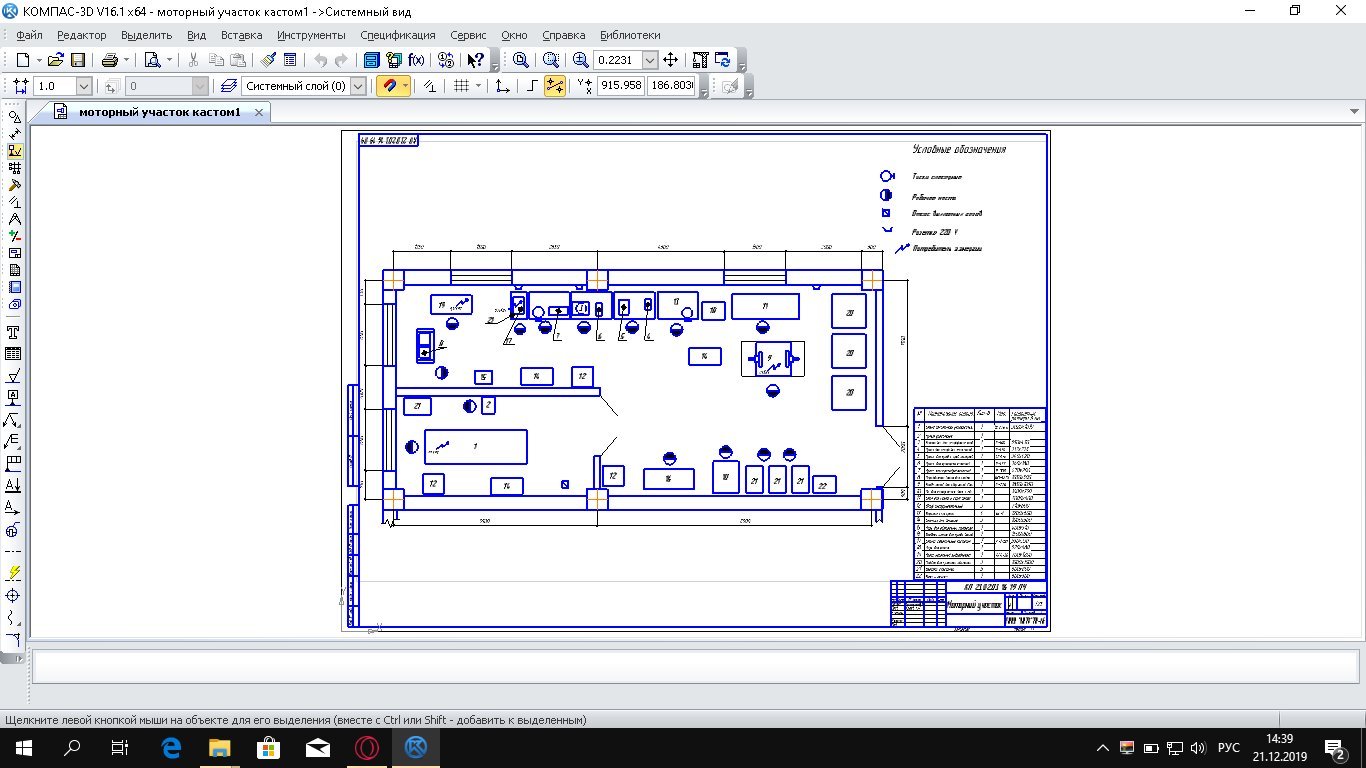This screenshot has height=768, width=1366.
Task: Click the Pan view crosshair-arrows icon
Action: (671, 60)
